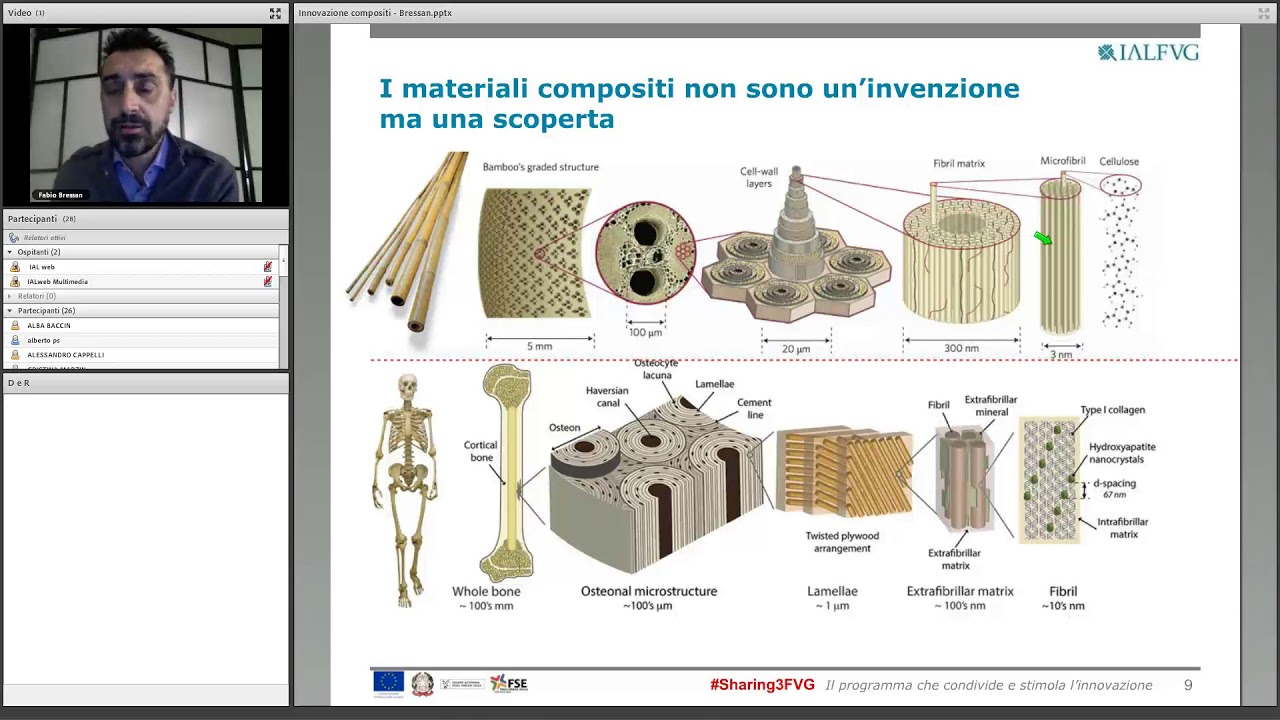Click the Hydroxyapatite nanocrystals label

(1122, 453)
